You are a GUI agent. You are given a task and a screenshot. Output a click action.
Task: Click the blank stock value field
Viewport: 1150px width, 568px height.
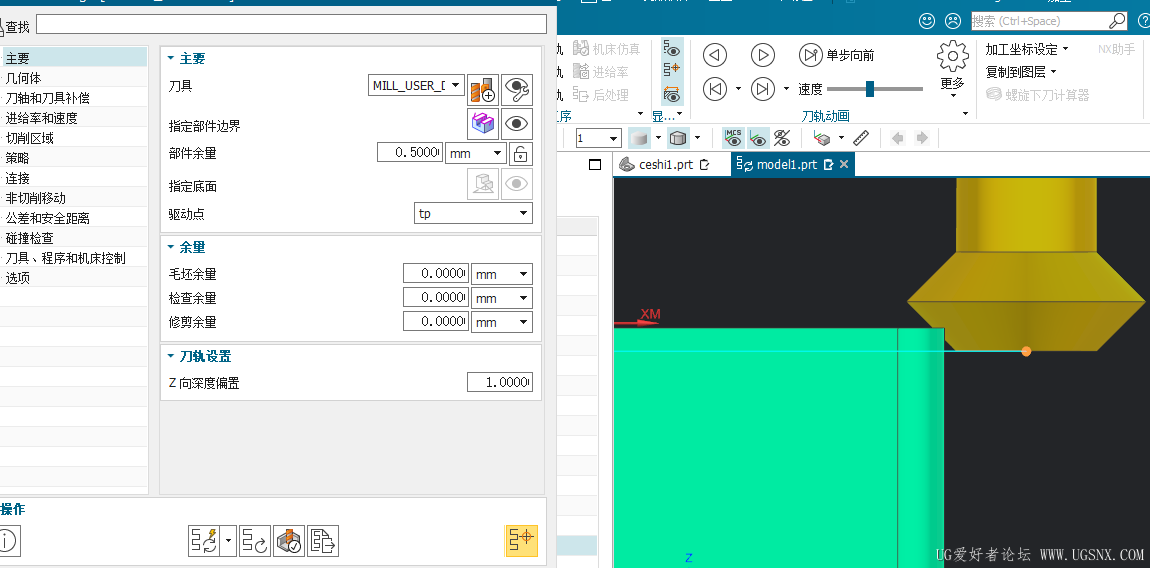click(x=436, y=274)
